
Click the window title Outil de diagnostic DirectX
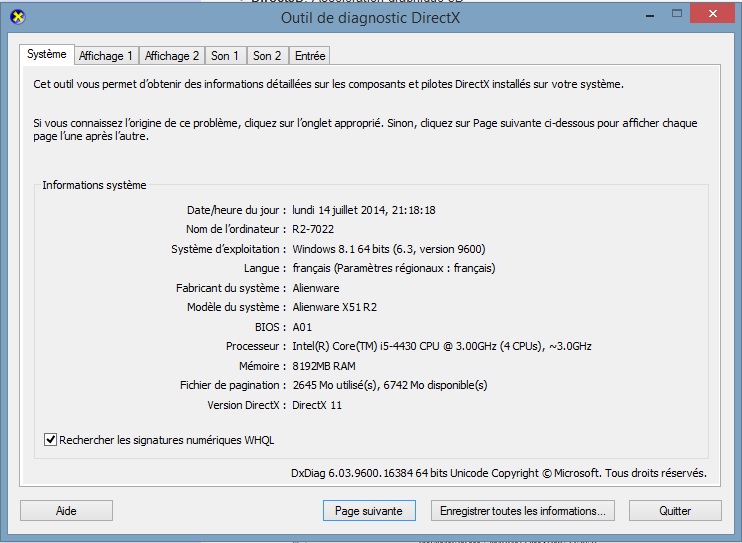[x=371, y=18]
